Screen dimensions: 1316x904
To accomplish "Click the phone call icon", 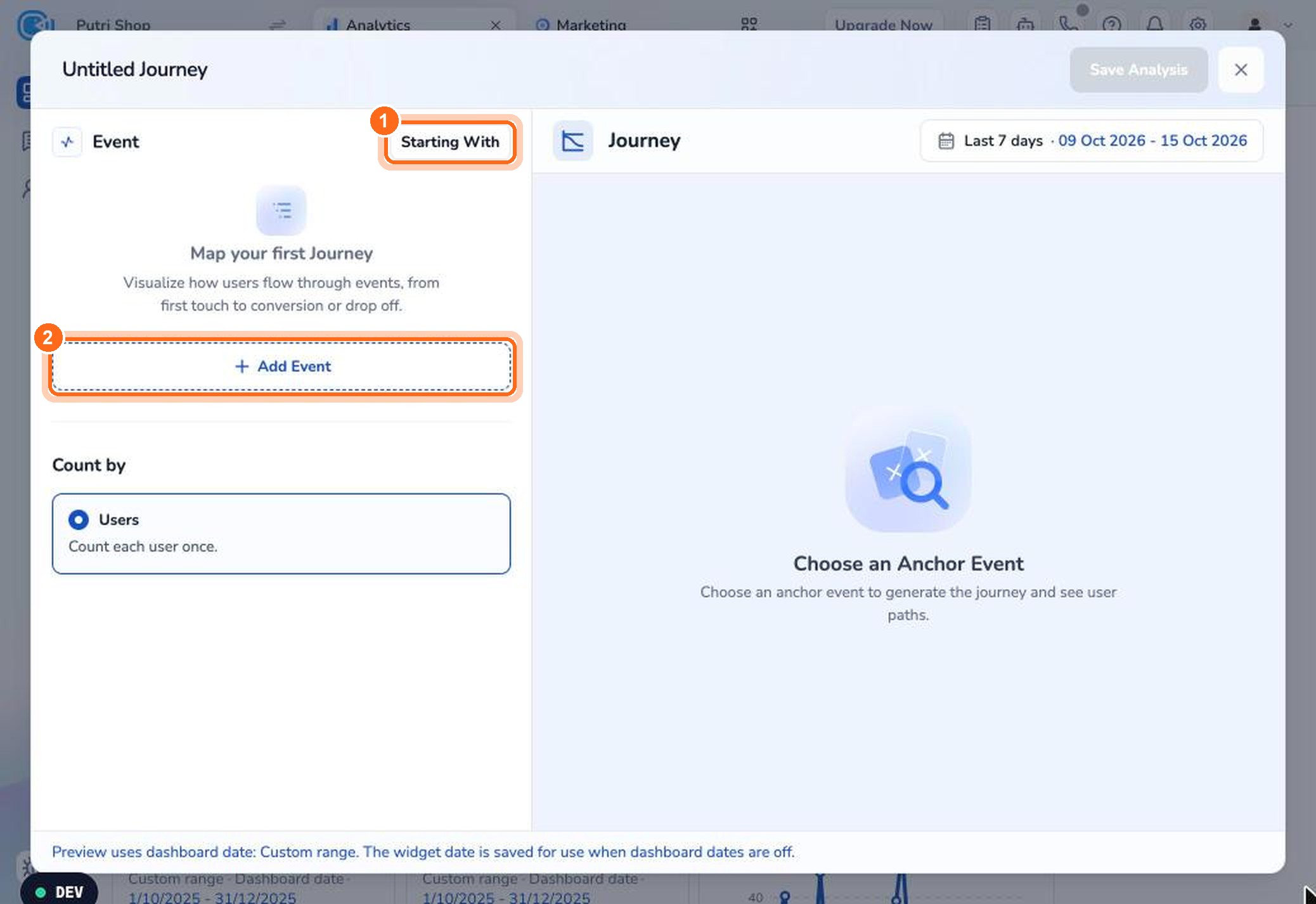I will tap(1069, 25).
